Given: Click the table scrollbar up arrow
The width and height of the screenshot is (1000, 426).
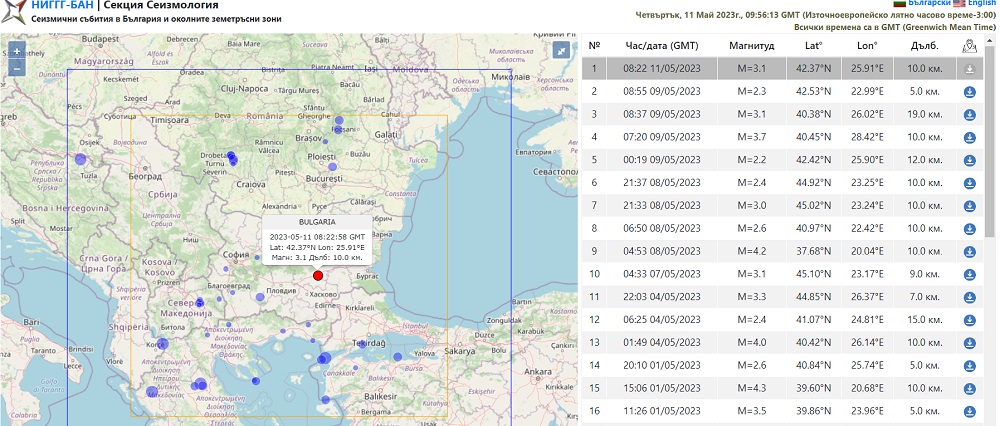Looking at the screenshot, I should click(x=990, y=39).
